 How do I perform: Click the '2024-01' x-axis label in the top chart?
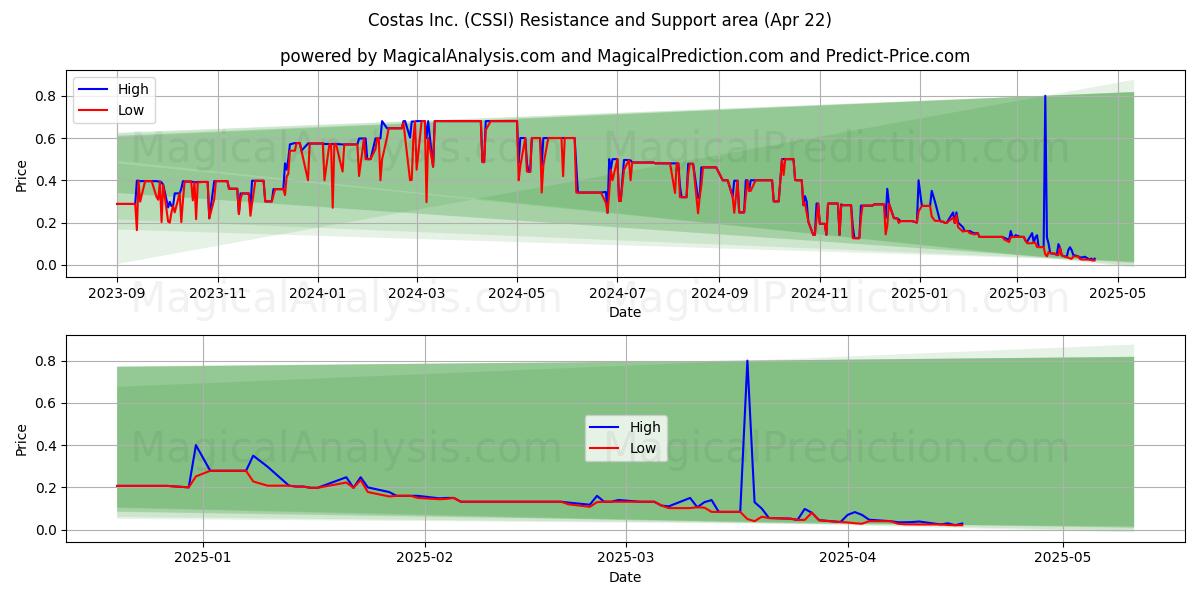coord(318,293)
